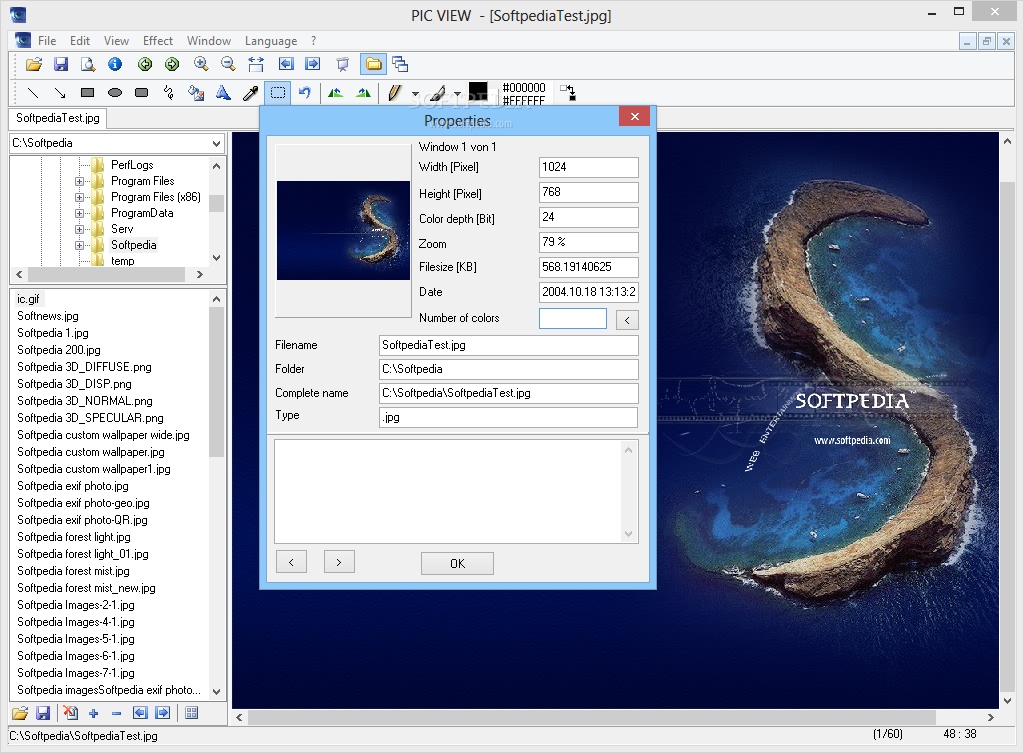1024x753 pixels.
Task: Click the fit-to-width icon
Action: point(256,64)
